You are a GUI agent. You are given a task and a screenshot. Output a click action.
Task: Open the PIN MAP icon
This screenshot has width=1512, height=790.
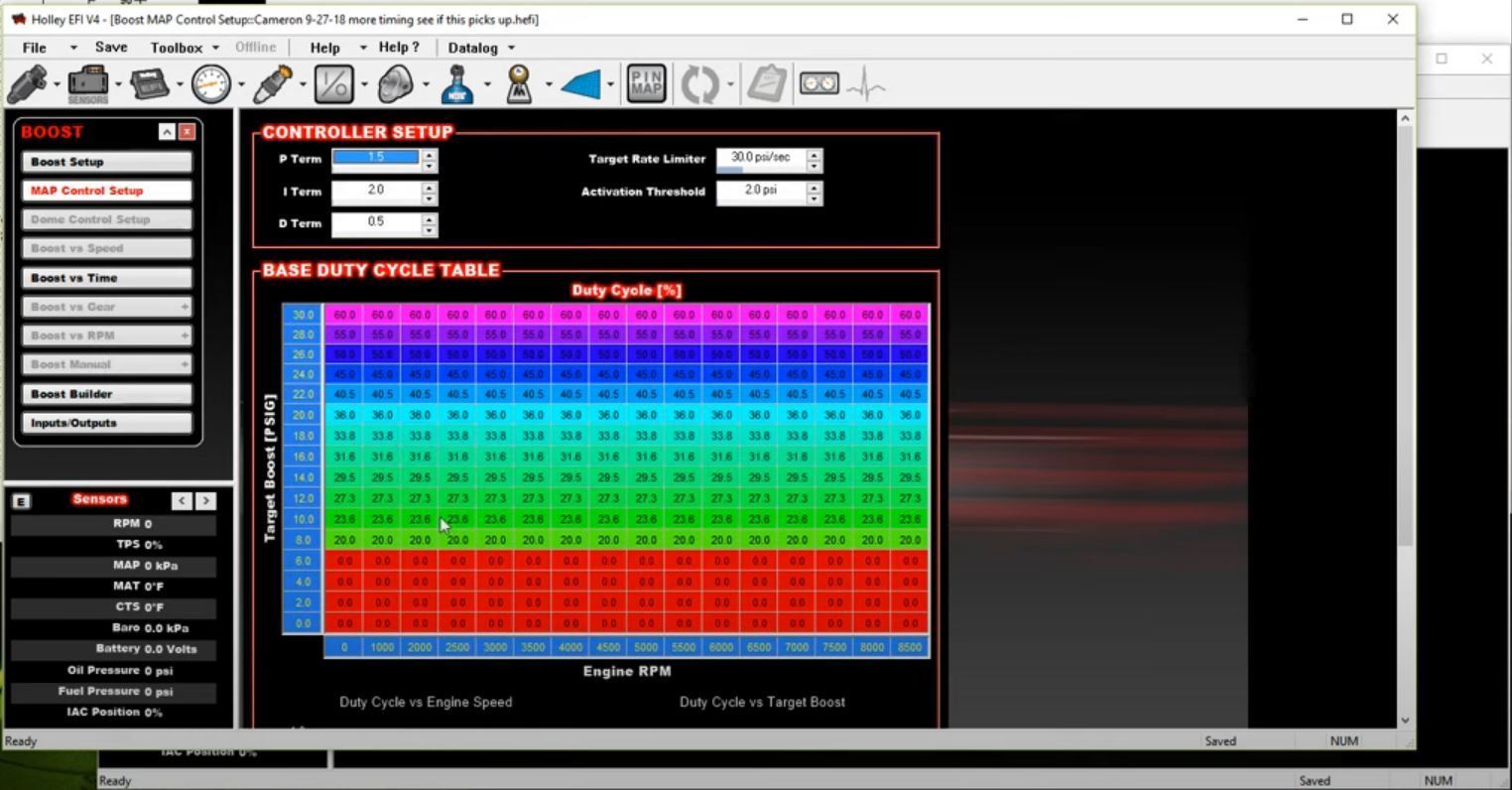click(x=646, y=84)
